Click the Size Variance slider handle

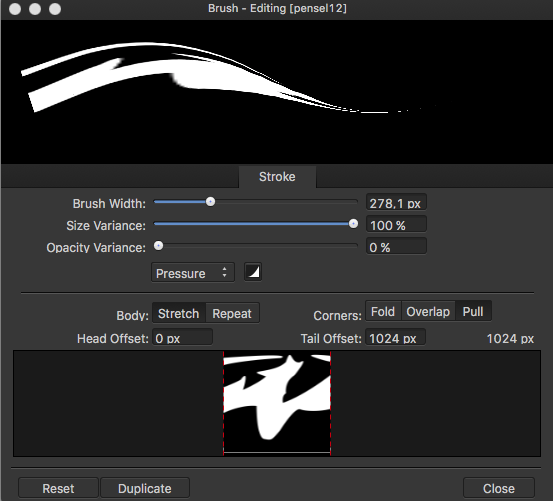coord(353,224)
